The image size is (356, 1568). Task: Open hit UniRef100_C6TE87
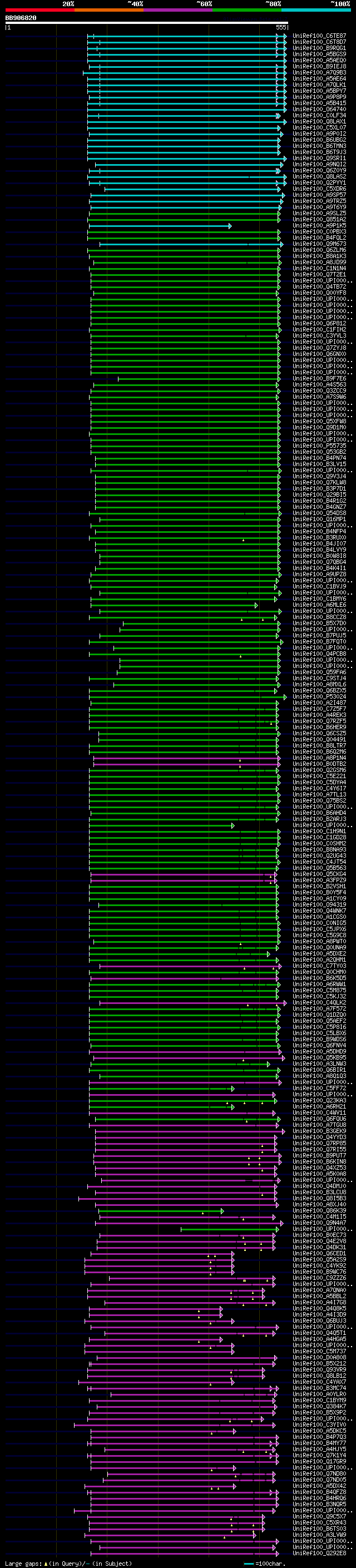[x=319, y=36]
